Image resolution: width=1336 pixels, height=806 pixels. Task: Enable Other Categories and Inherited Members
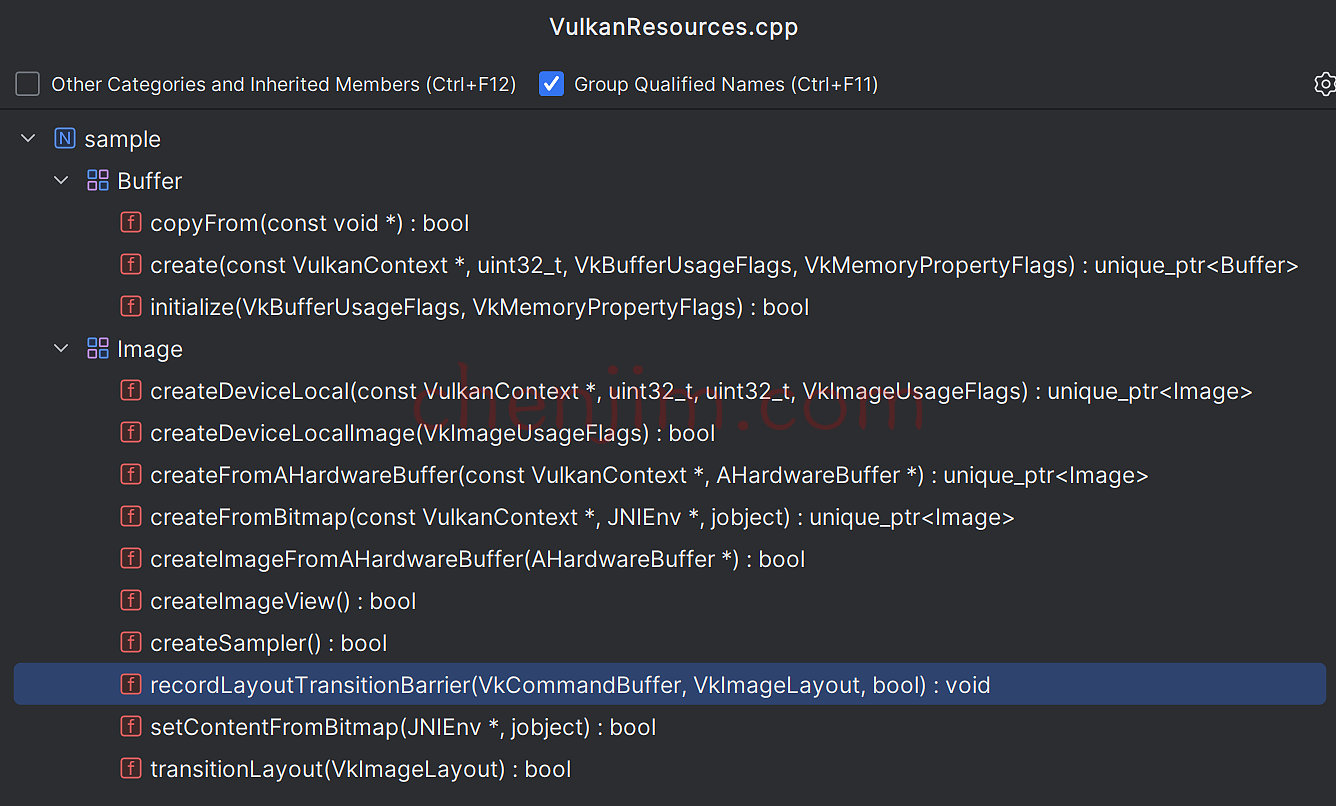point(27,84)
